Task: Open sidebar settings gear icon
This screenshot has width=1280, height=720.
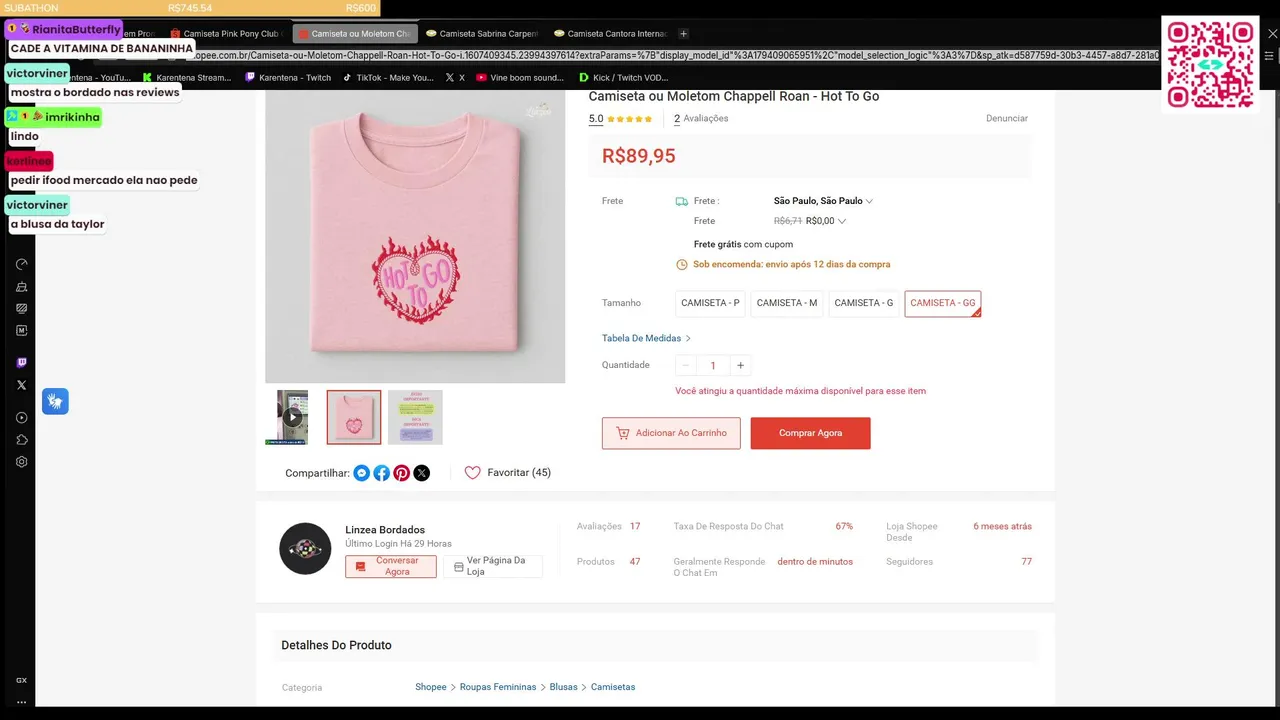Action: 22,462
